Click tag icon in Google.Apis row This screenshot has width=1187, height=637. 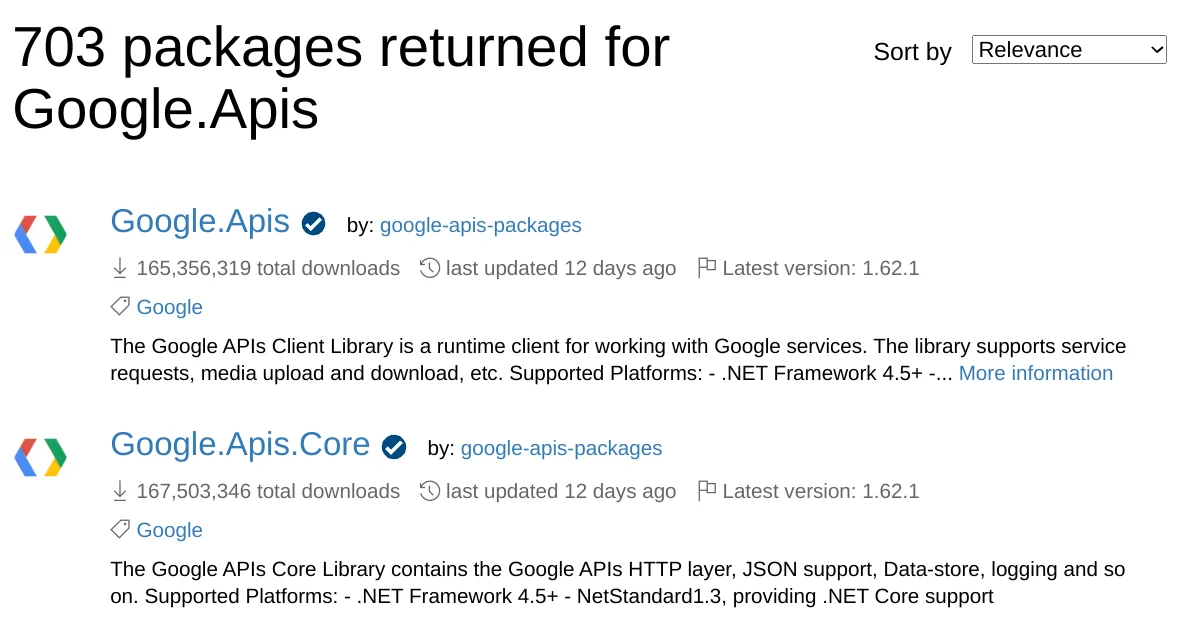tap(120, 306)
